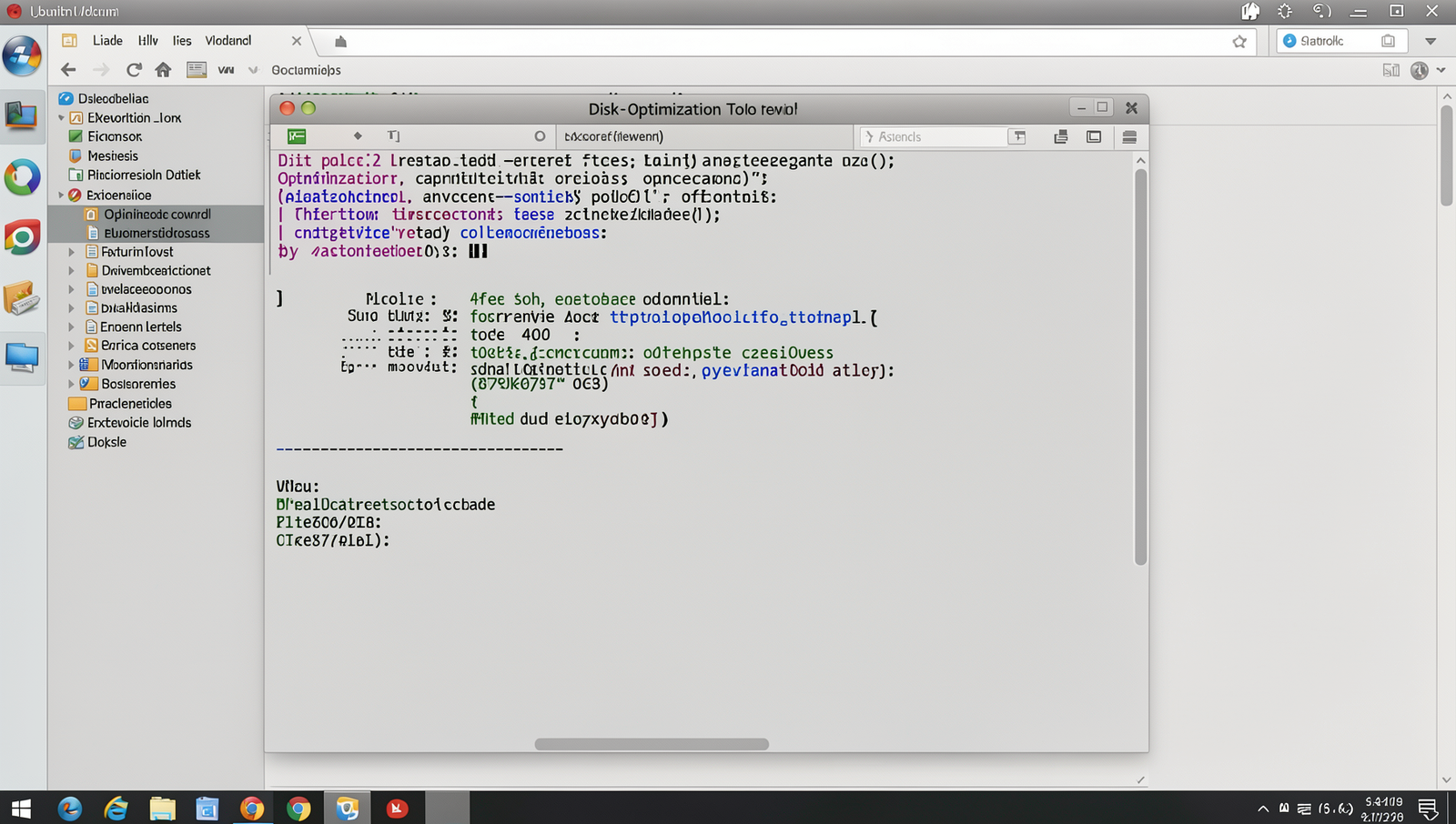Image resolution: width=1456 pixels, height=824 pixels.
Task: Click the window layout icon in dialog toolbar
Action: 1094,136
